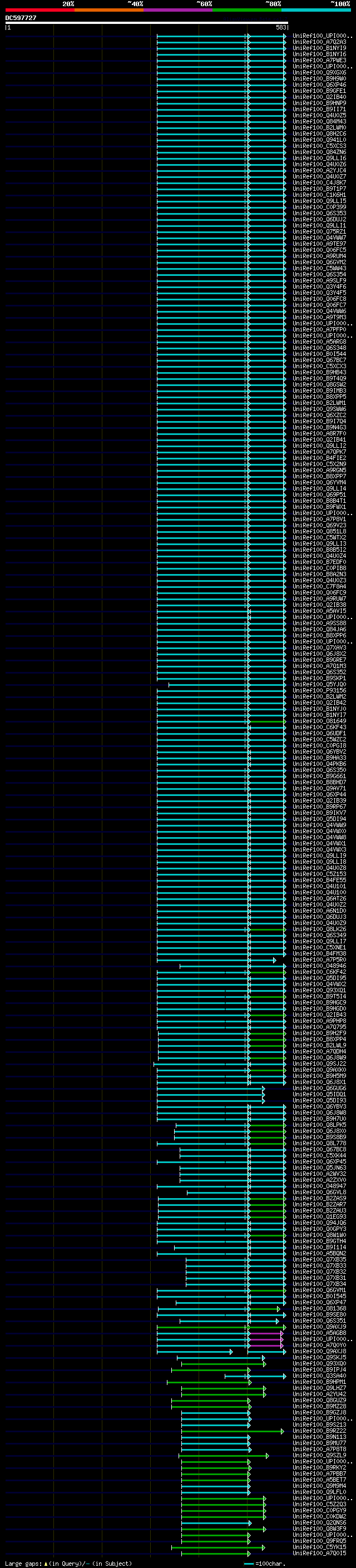Screen dimensions: 356x1568
Task: Select hit UniRef100_A7Q2A3
Action: pyautogui.click(x=319, y=42)
